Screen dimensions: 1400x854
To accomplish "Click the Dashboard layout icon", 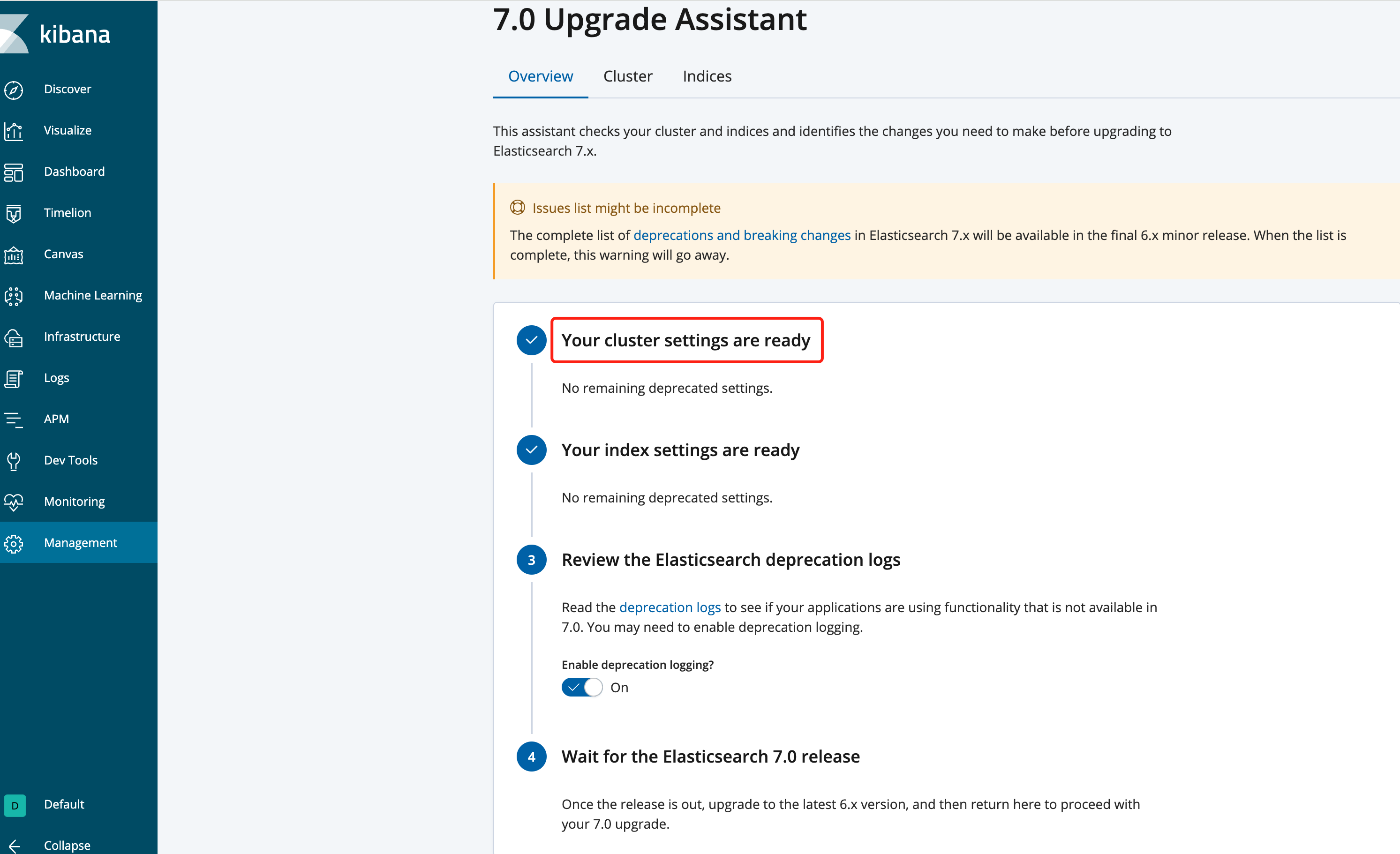I will coord(14,172).
